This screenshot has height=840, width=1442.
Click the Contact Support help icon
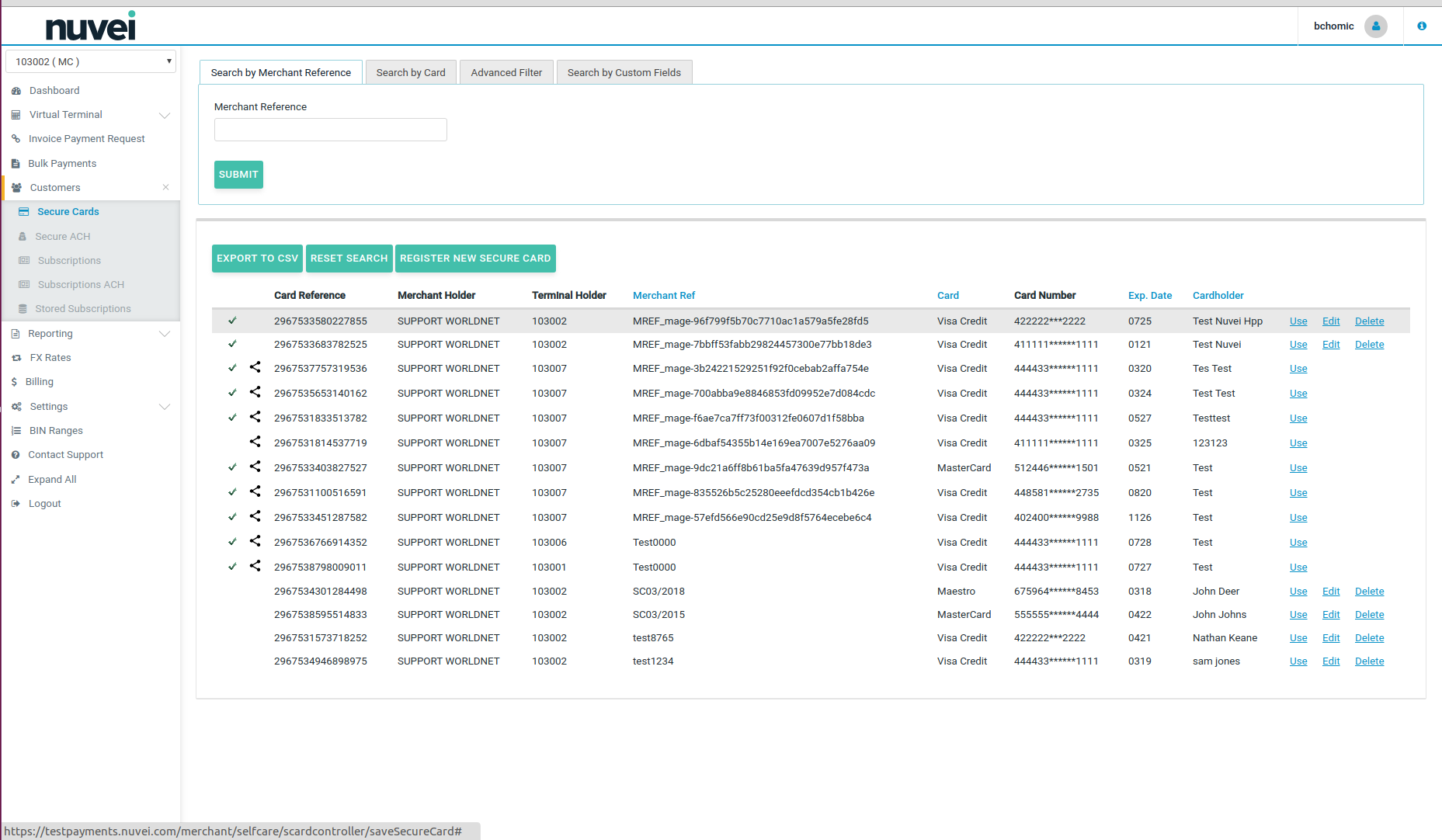click(x=16, y=455)
